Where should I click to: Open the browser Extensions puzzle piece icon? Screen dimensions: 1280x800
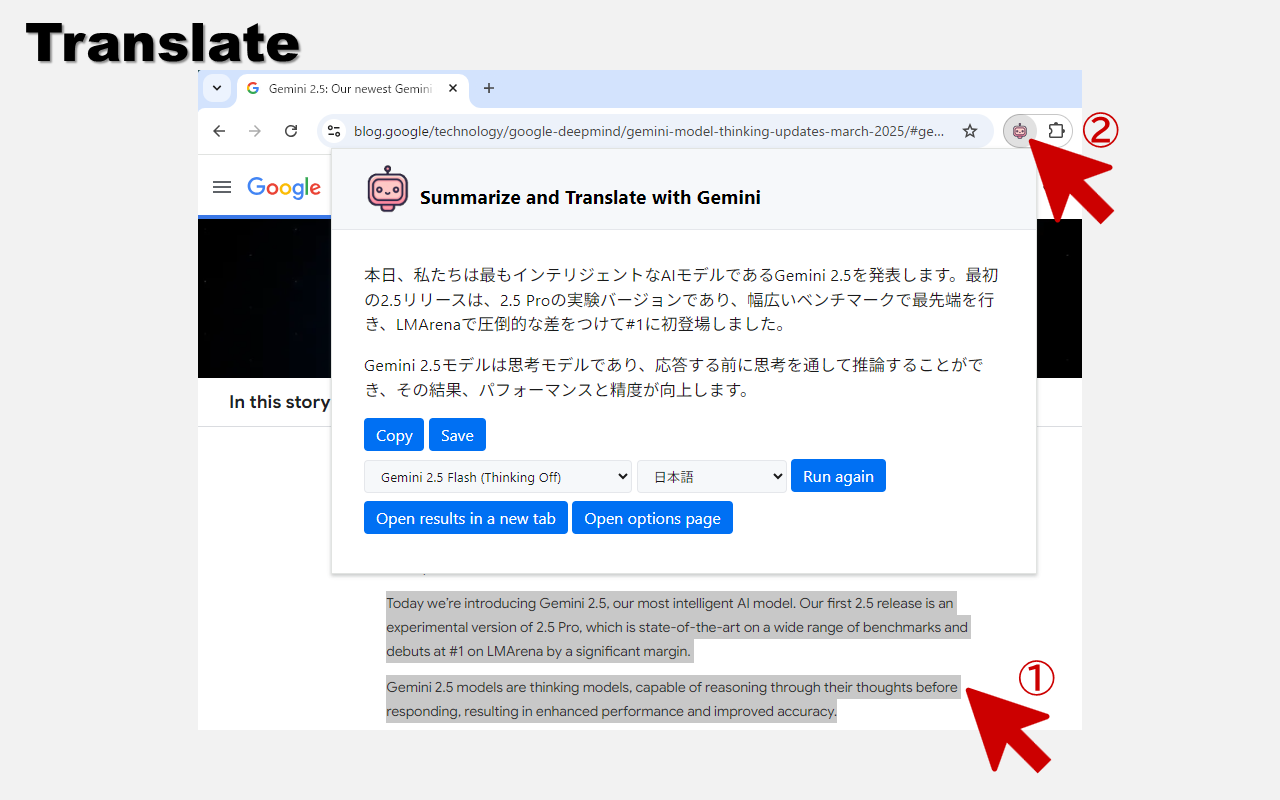(x=1055, y=131)
